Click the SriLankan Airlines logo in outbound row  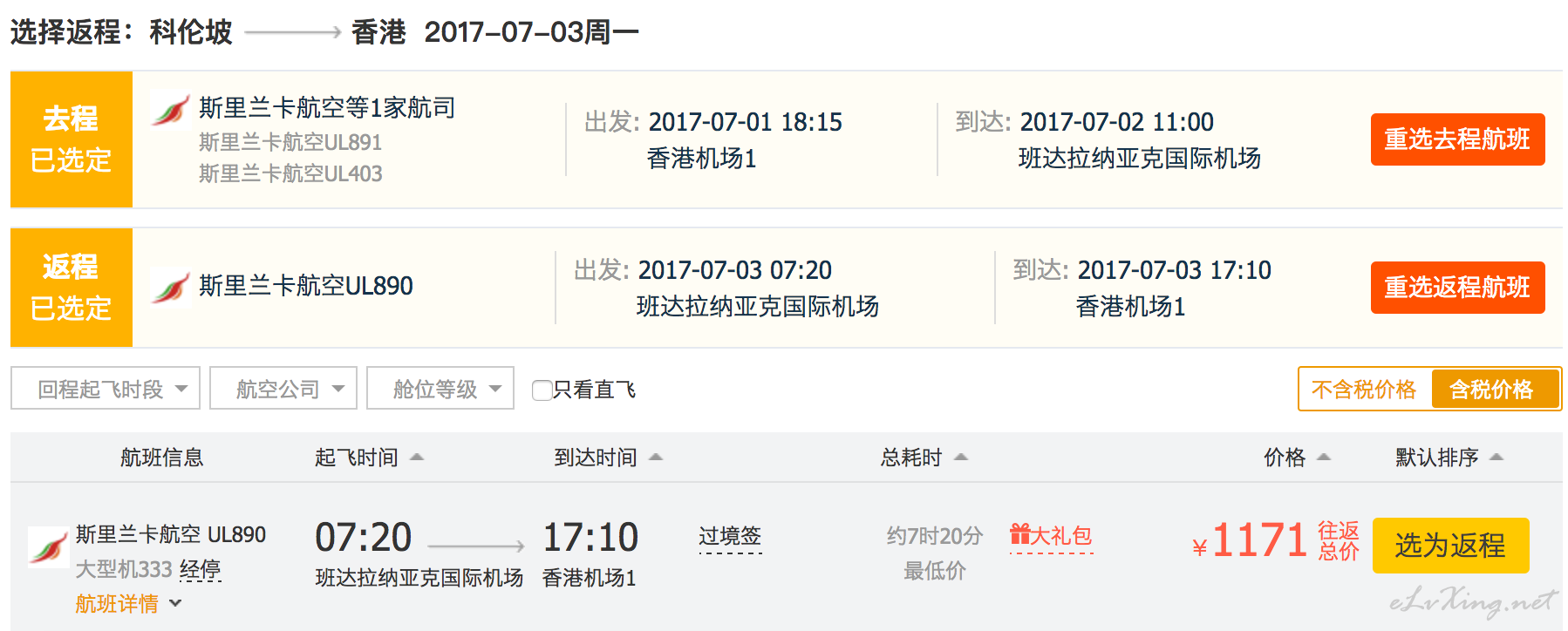(170, 110)
